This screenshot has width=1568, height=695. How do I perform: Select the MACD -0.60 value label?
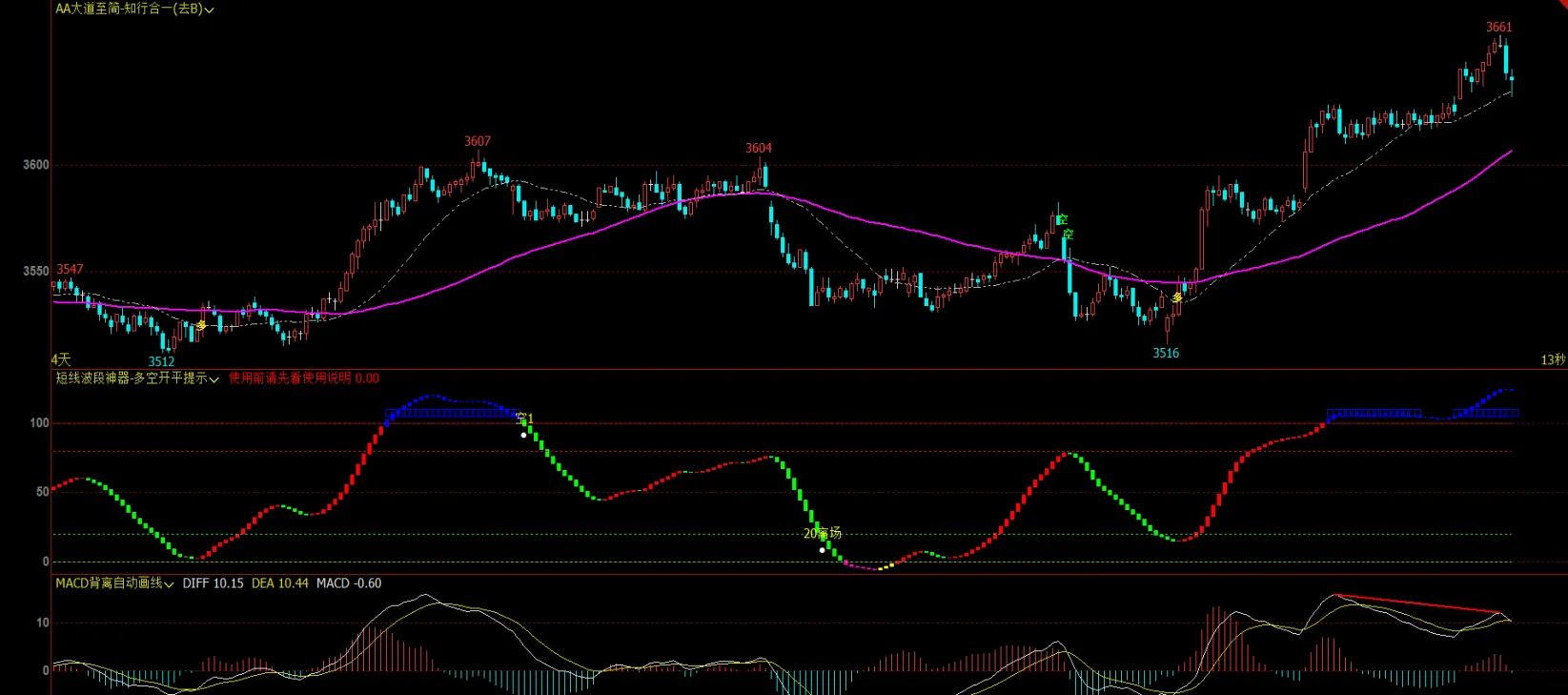[349, 583]
